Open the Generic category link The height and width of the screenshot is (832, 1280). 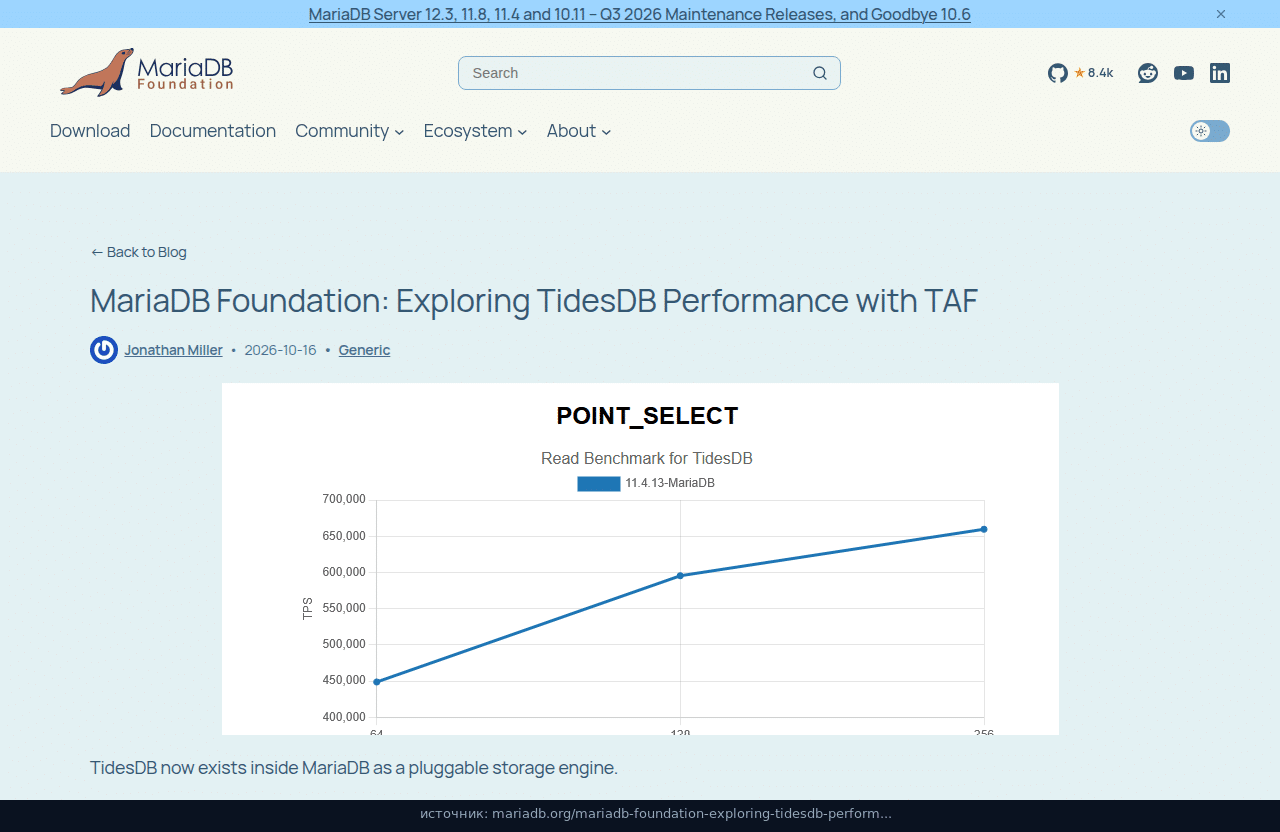(364, 350)
